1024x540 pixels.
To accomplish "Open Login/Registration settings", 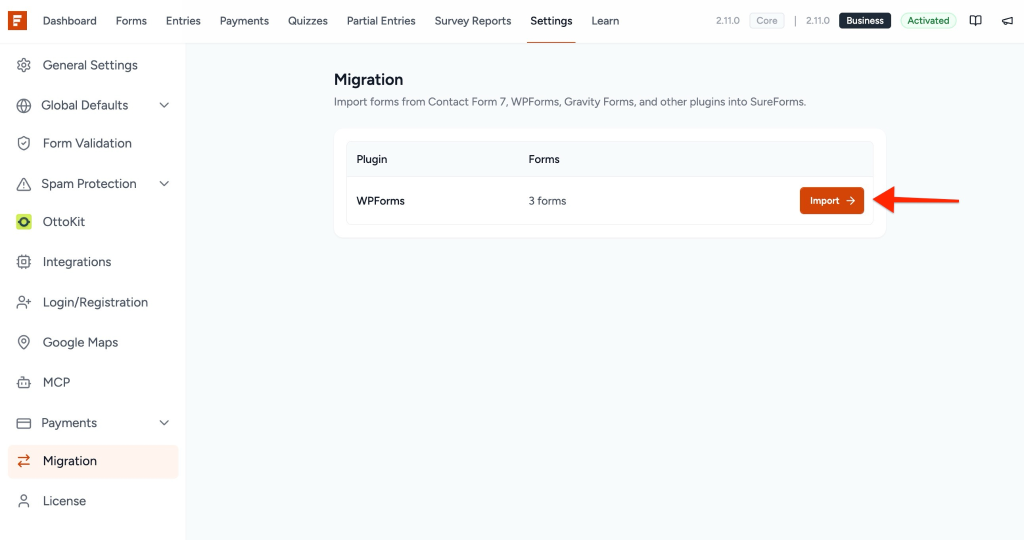I will coord(93,302).
